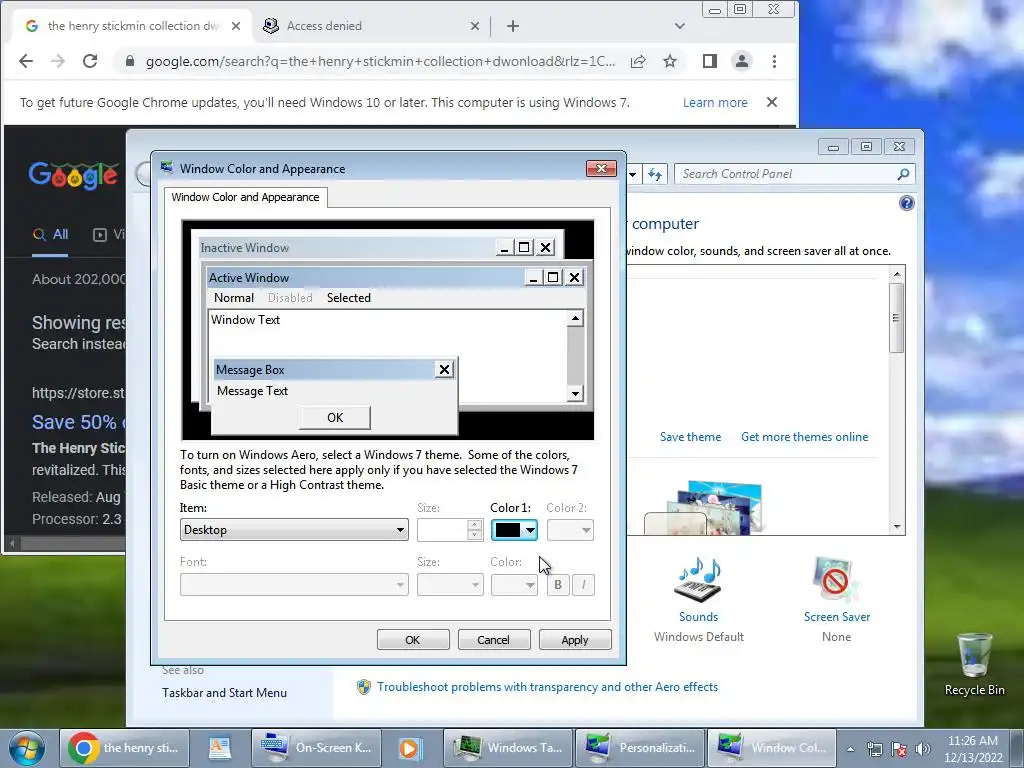Screen dimensions: 1024x768
Task: Click the Chrome forward arrow icon
Action: tap(58, 61)
